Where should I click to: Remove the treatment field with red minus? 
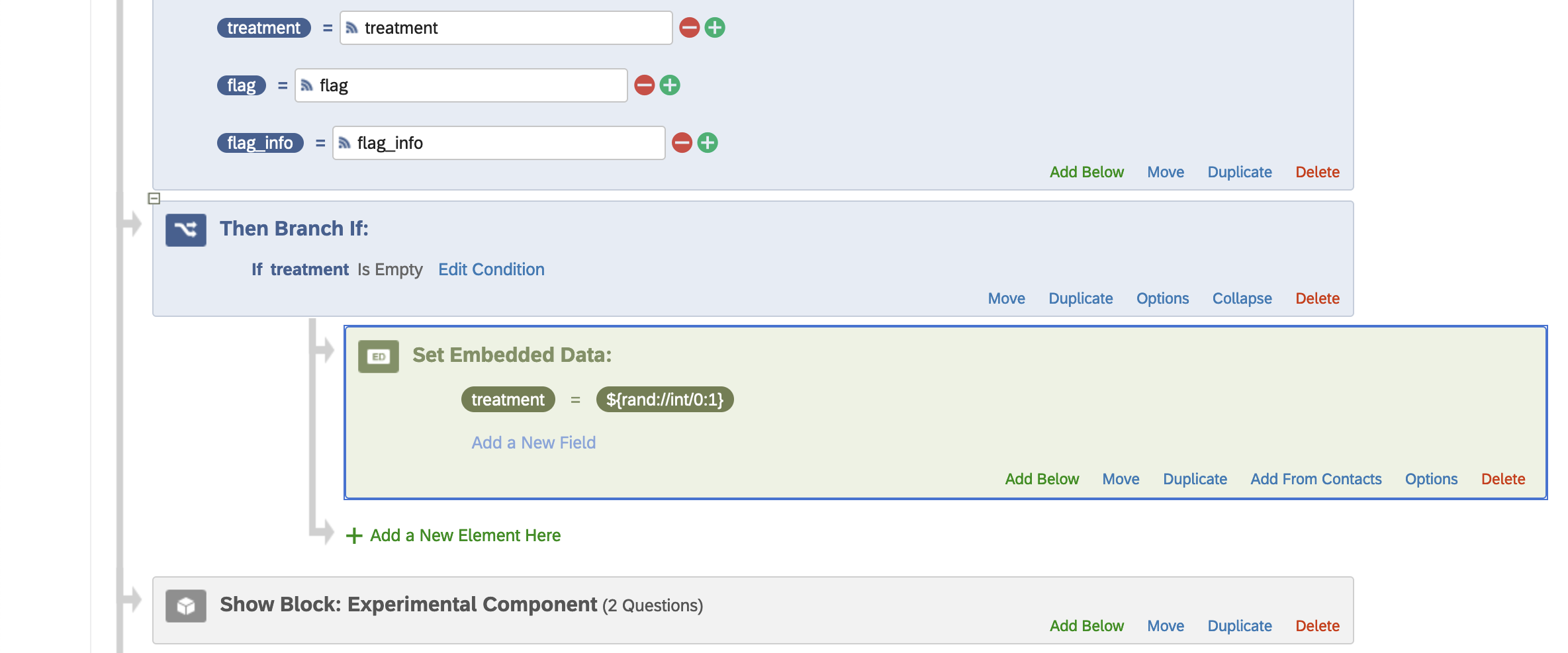pyautogui.click(x=689, y=28)
